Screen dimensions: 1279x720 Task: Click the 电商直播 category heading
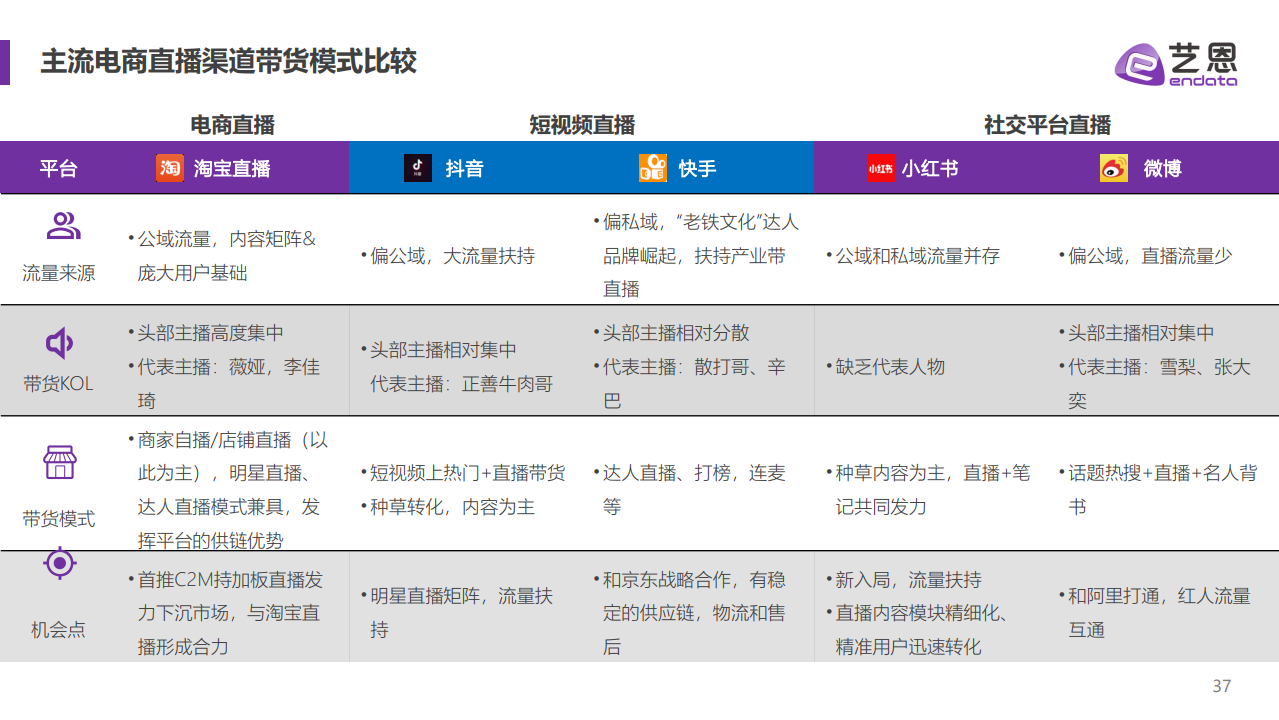tap(232, 125)
